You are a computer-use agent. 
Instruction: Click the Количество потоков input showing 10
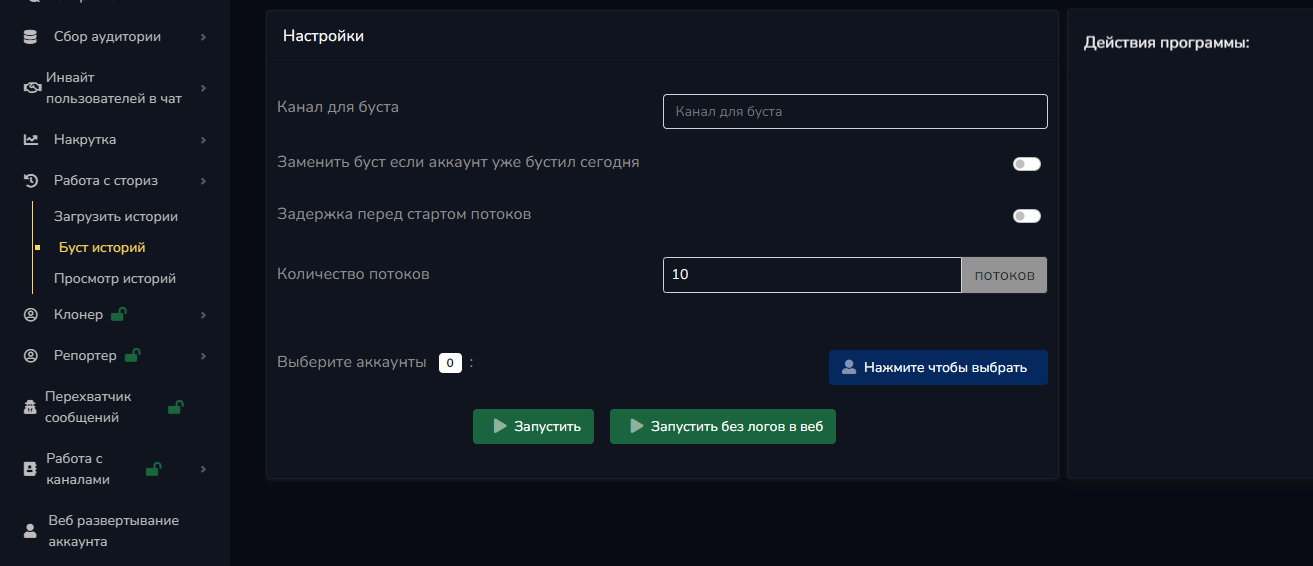[x=812, y=274]
